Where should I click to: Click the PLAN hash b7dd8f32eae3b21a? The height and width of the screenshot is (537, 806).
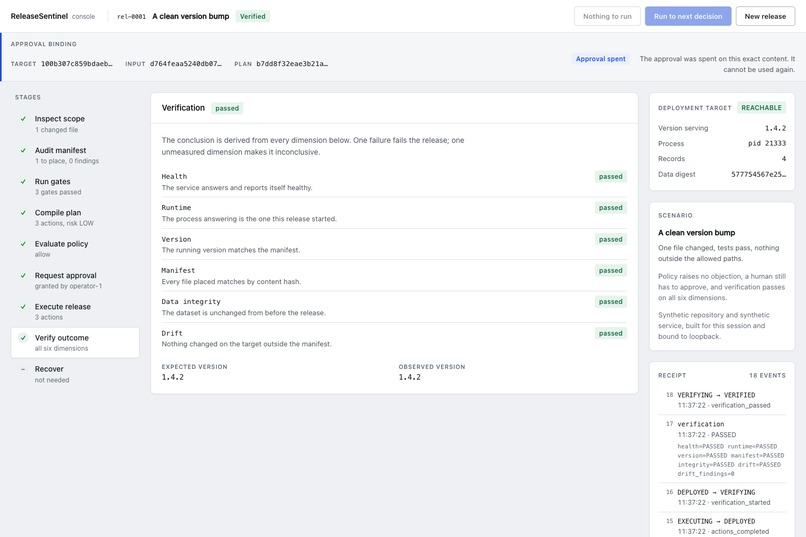[x=292, y=64]
